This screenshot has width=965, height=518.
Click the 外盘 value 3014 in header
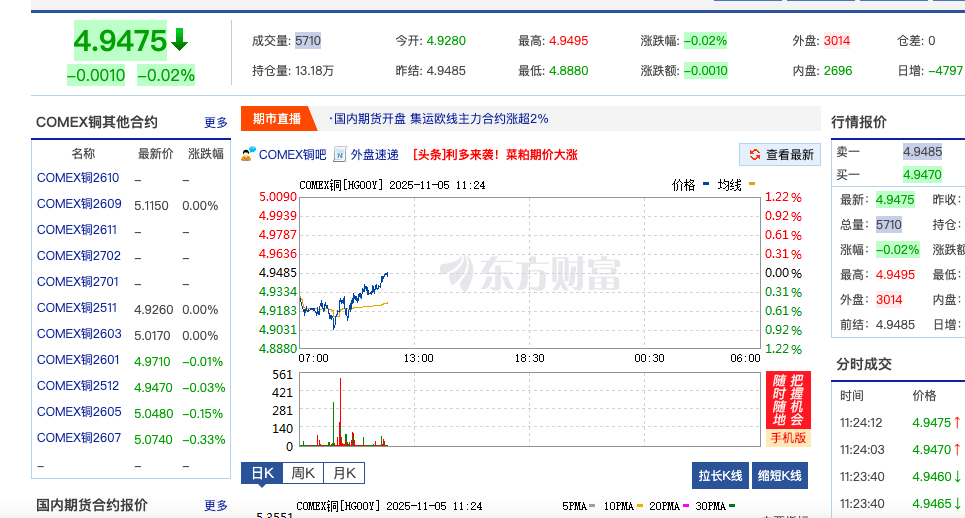coord(837,41)
